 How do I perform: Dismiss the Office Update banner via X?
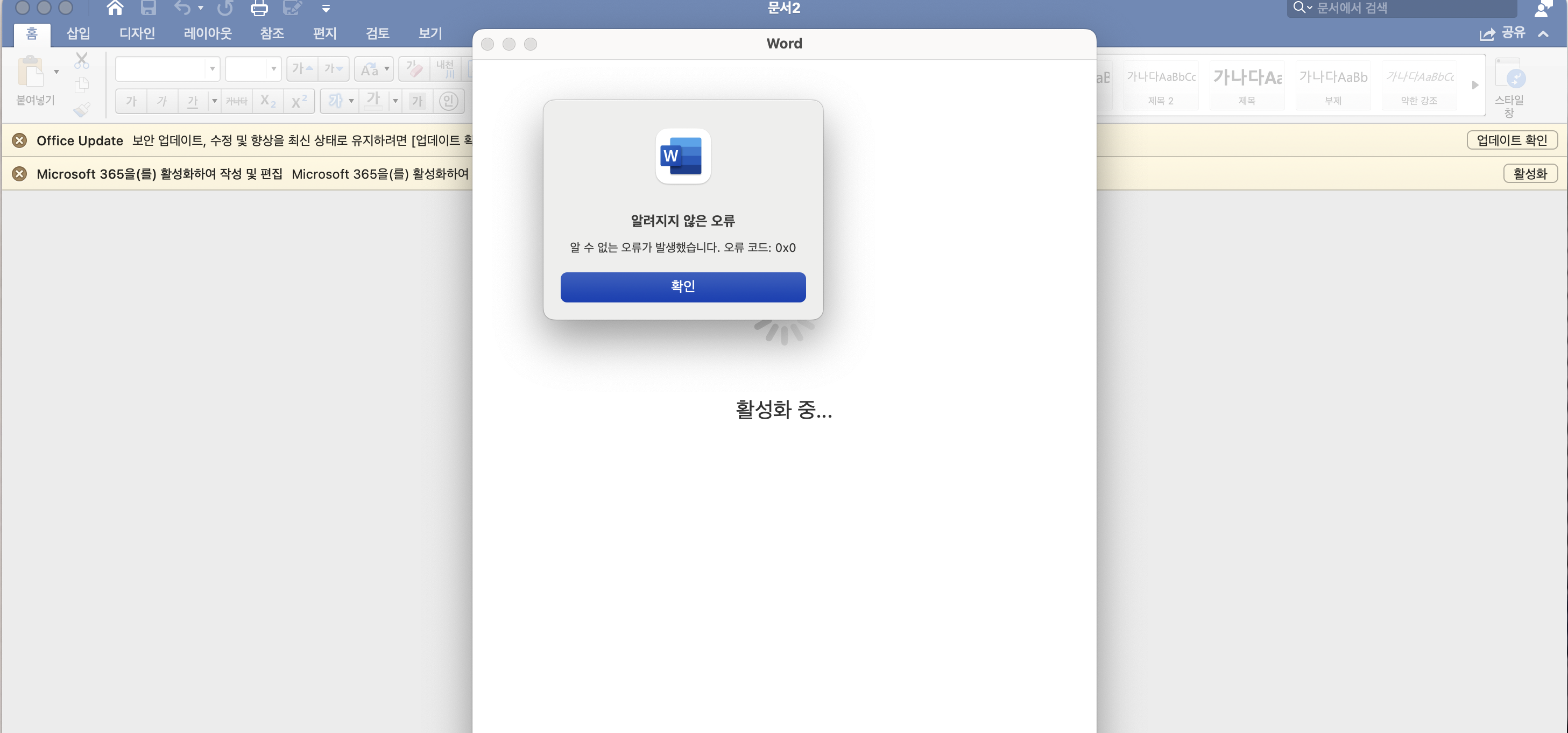tap(19, 140)
